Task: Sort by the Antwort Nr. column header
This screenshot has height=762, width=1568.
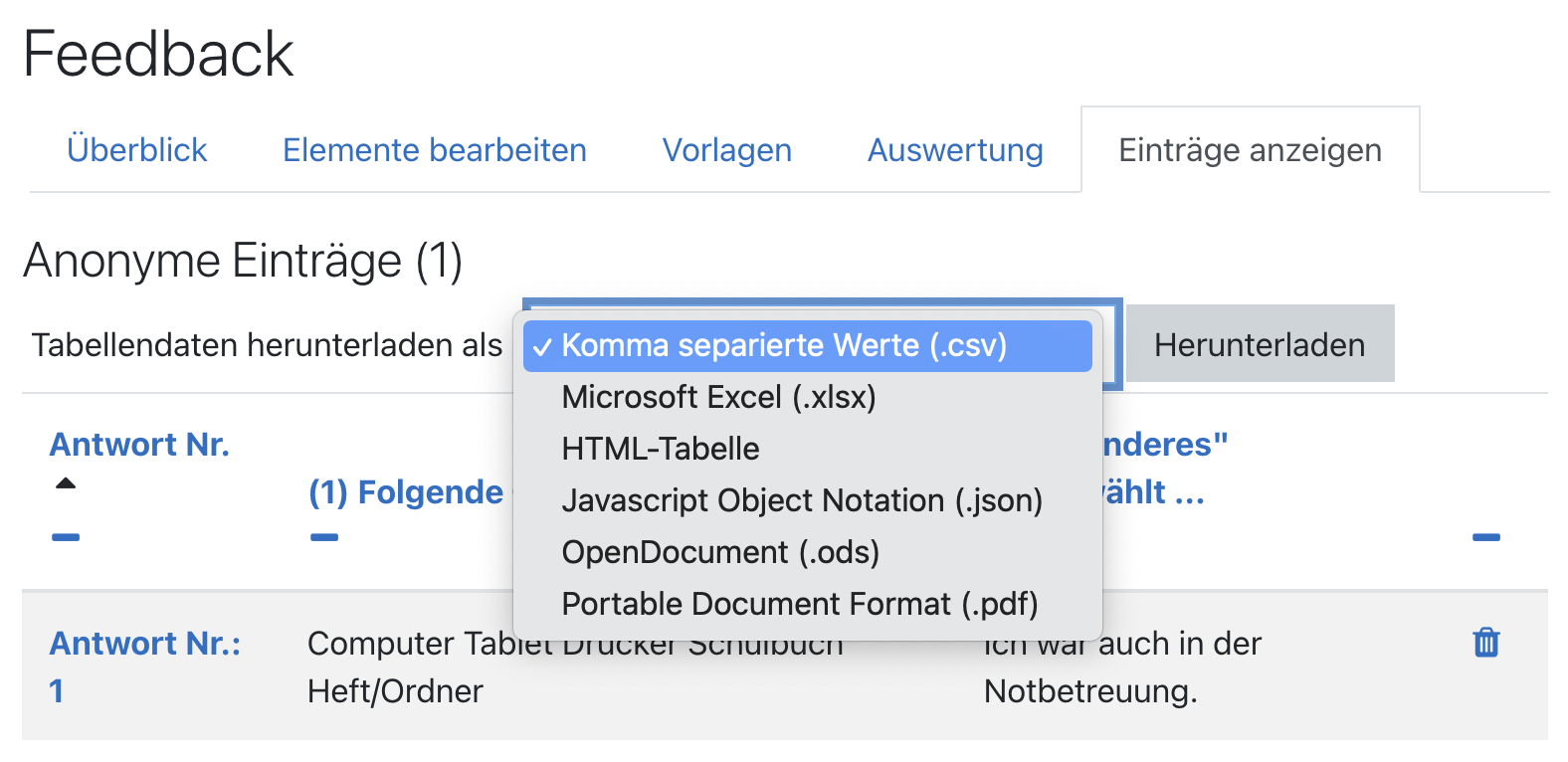Action: (139, 444)
